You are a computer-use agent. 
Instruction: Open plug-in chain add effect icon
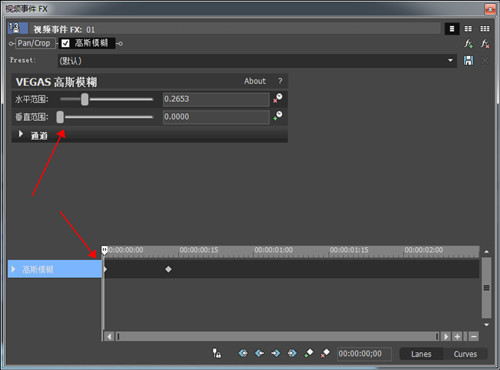click(x=469, y=44)
